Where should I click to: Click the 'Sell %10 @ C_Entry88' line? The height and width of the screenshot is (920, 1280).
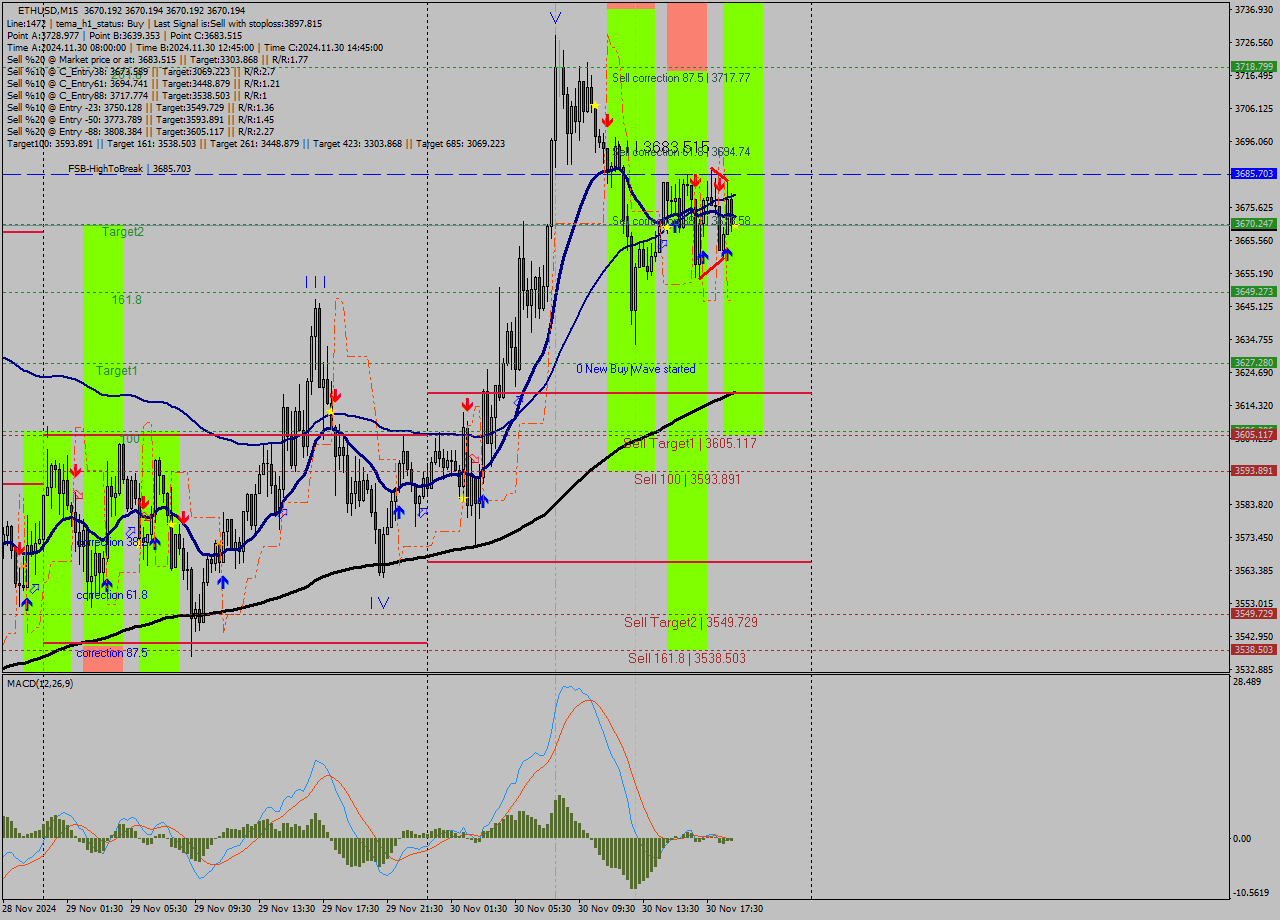click(136, 95)
